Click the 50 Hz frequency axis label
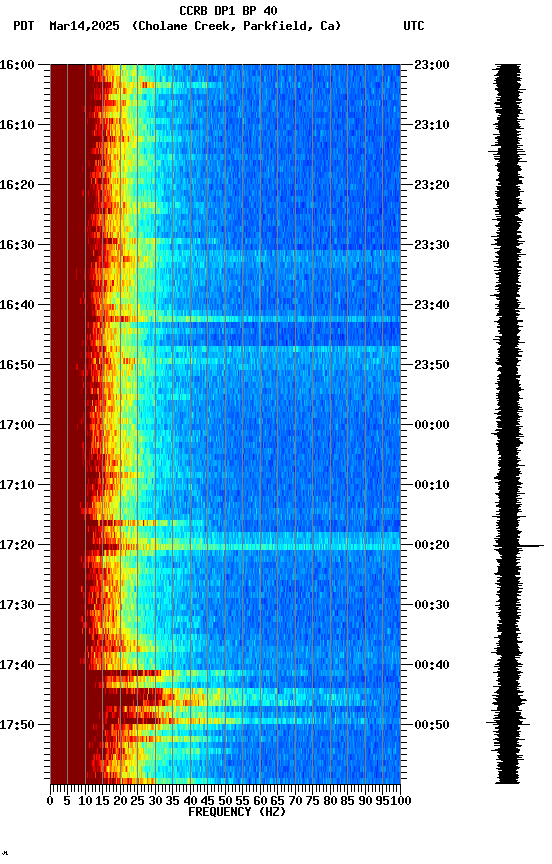 click(x=225, y=801)
